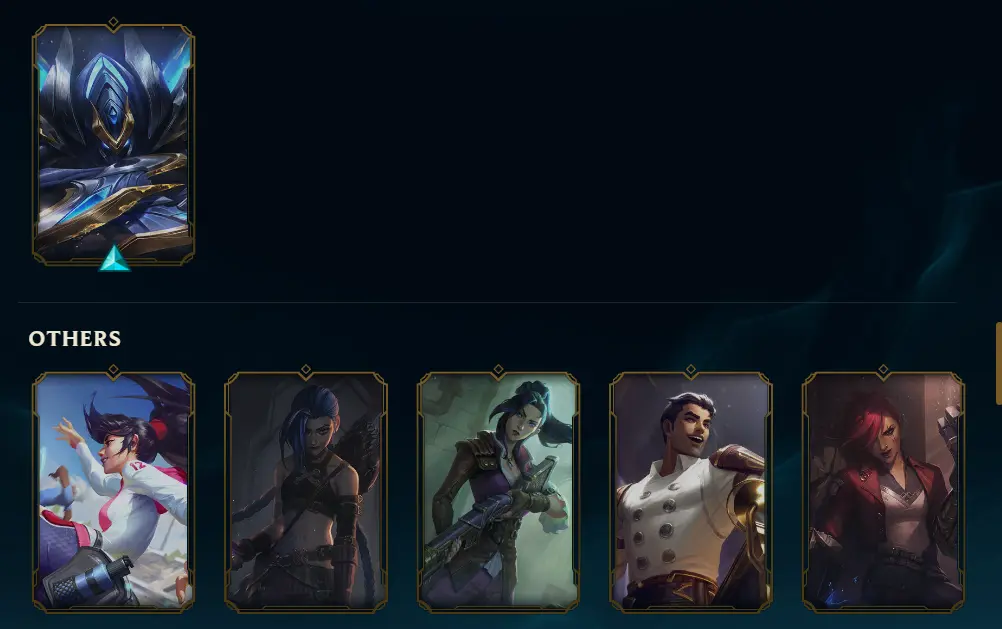This screenshot has height=629, width=1002.
Task: Select the dimmed blue-haired Jinx skin card
Action: (305, 492)
